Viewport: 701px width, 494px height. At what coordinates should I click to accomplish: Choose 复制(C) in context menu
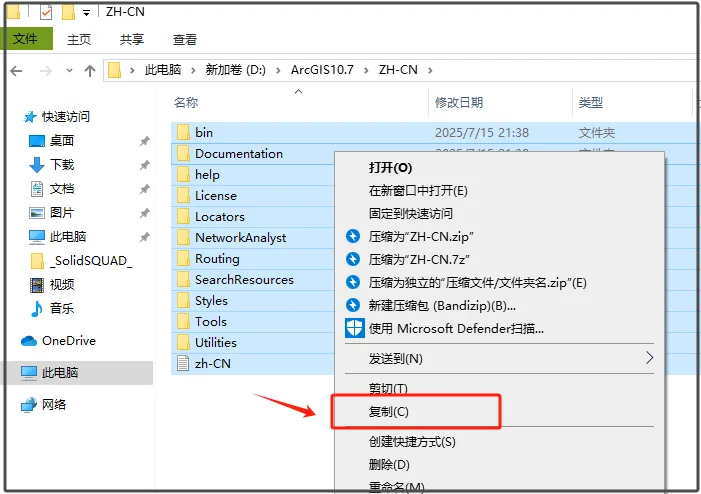[x=389, y=412]
